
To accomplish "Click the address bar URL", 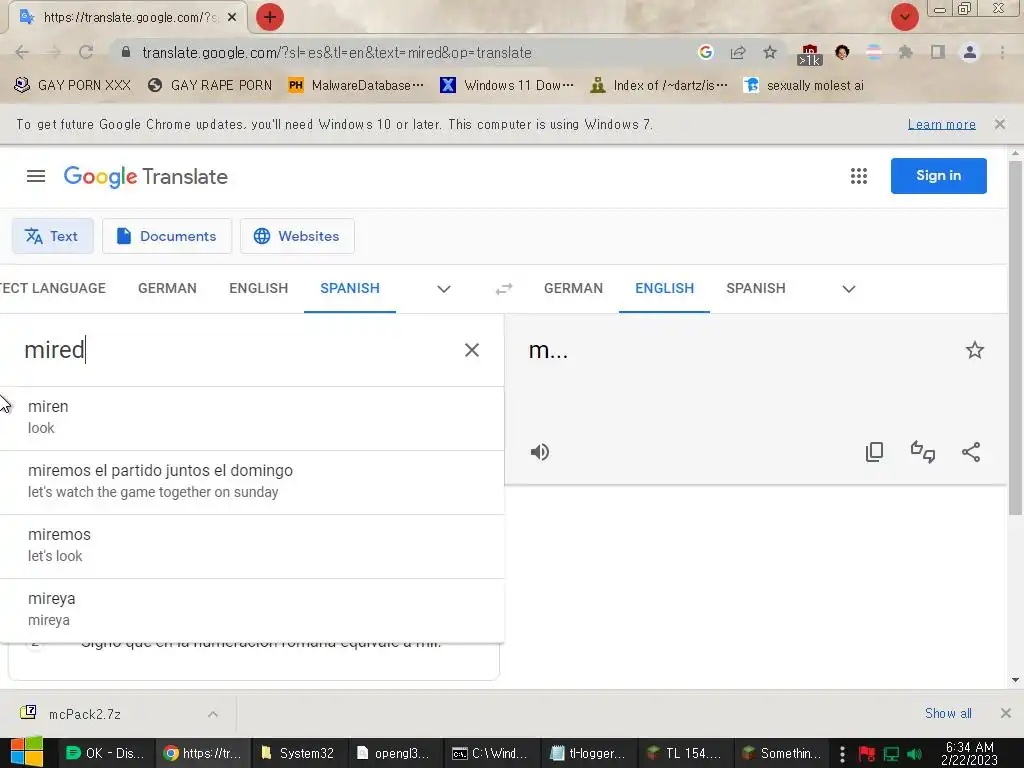I will (x=336, y=52).
